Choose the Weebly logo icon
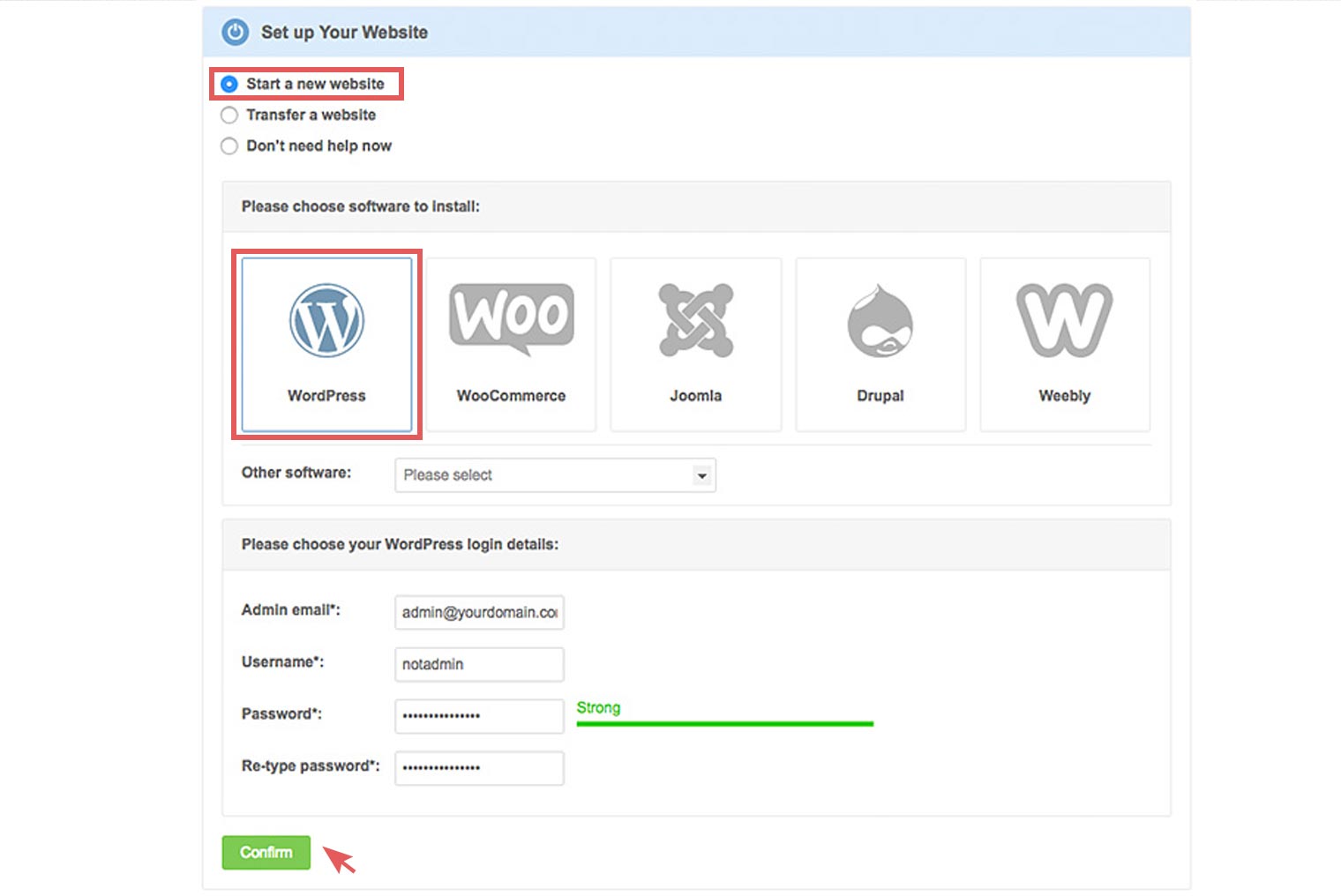The width and height of the screenshot is (1341, 896). [x=1064, y=320]
